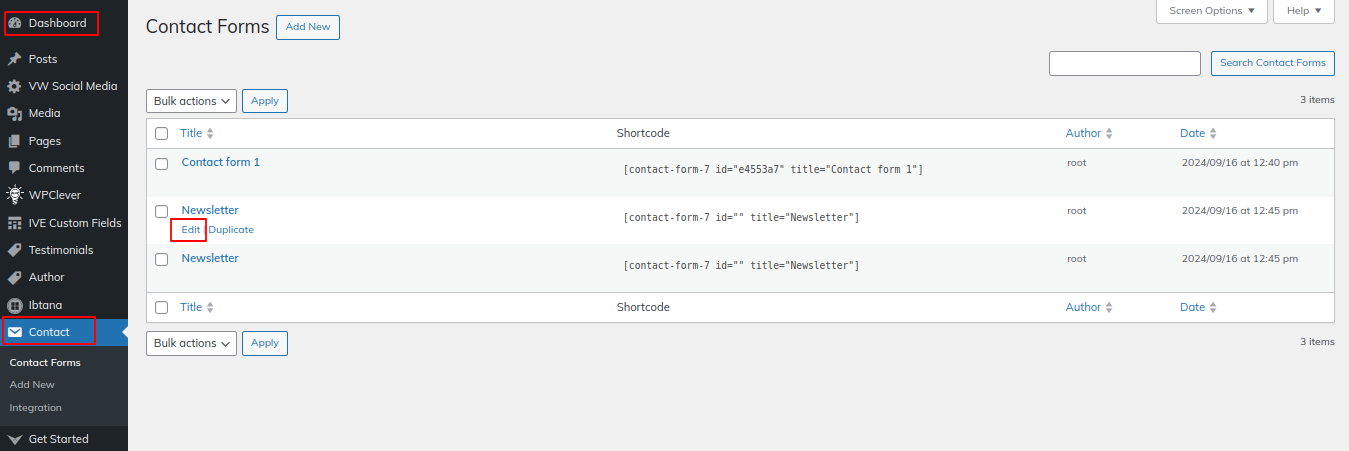Open the top Bulk actions dropdown

pos(191,101)
